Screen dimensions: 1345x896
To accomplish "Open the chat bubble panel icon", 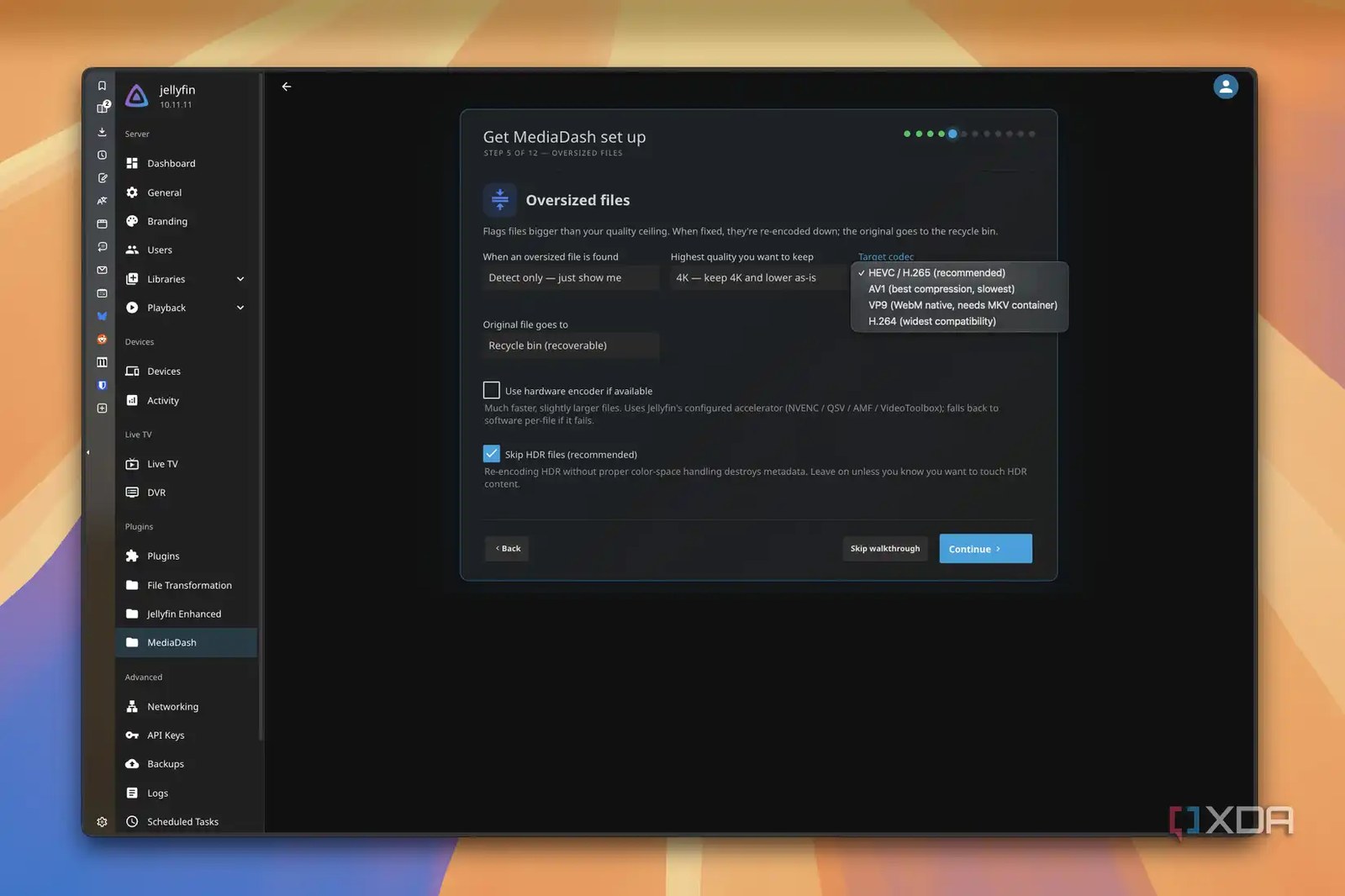I will (x=102, y=247).
